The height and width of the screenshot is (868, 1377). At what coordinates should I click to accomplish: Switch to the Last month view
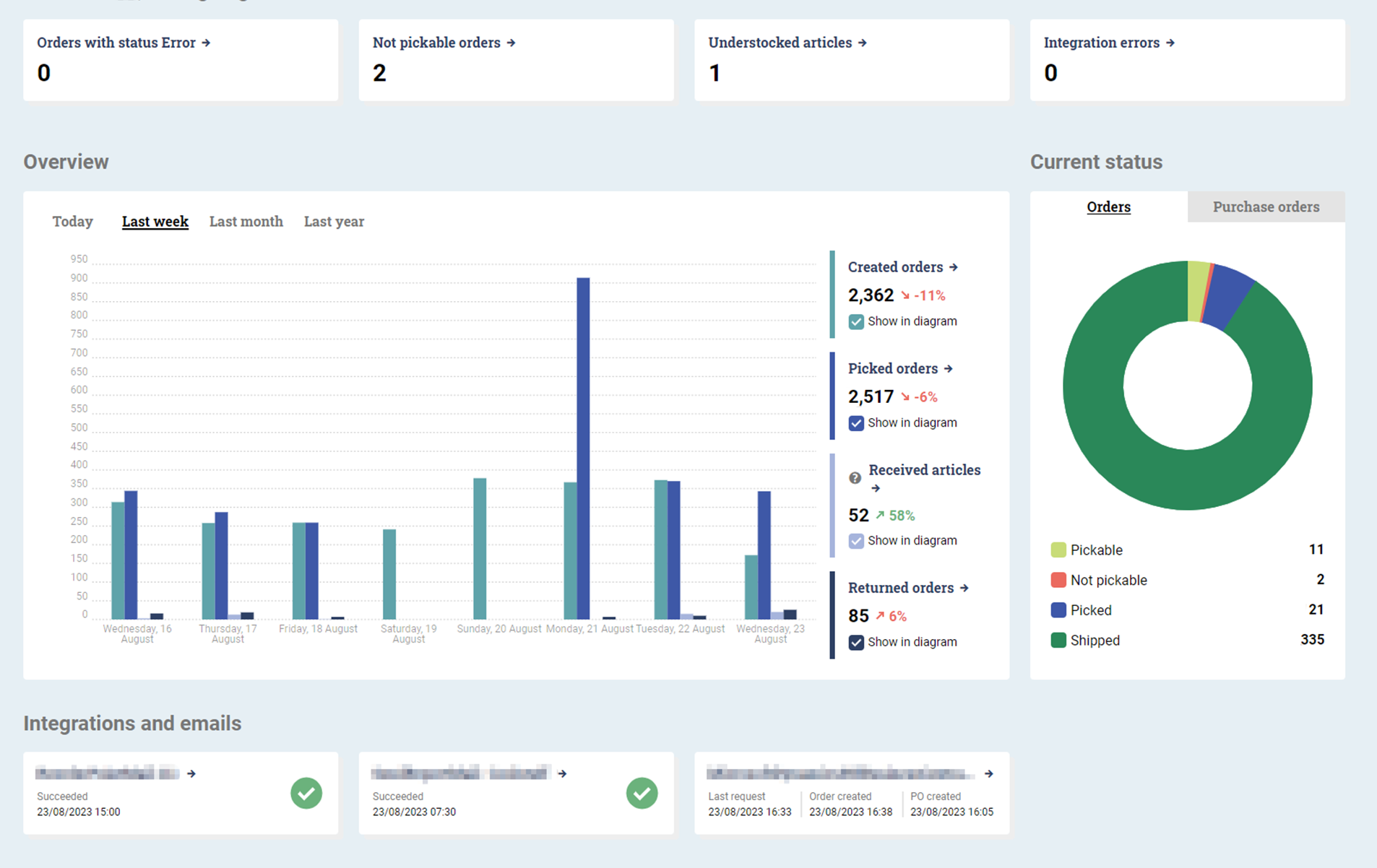click(246, 221)
